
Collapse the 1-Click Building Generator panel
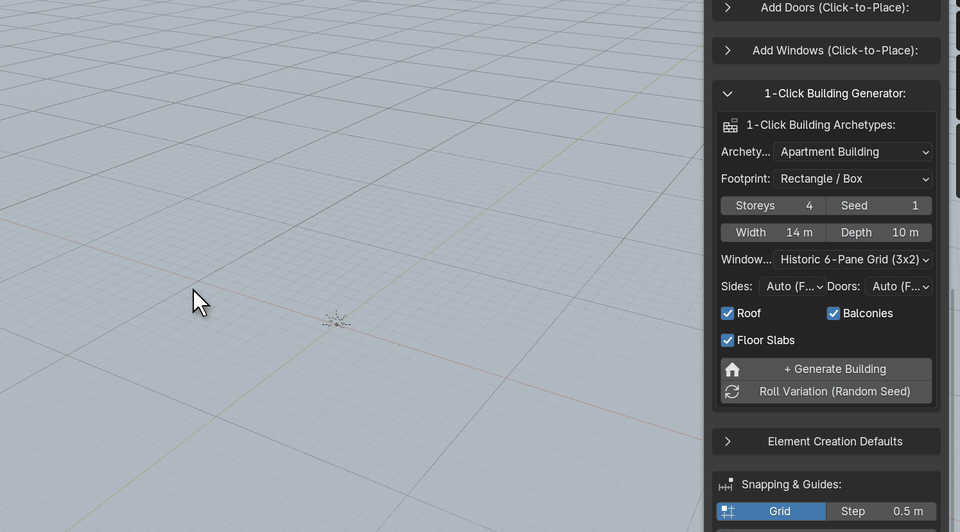coord(826,94)
